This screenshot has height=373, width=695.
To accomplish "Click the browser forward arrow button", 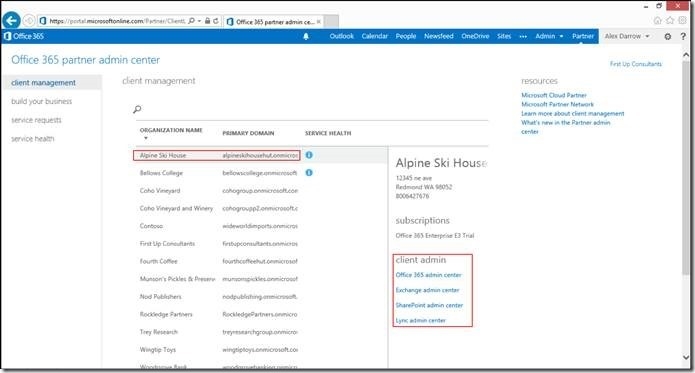I will tap(29, 20).
